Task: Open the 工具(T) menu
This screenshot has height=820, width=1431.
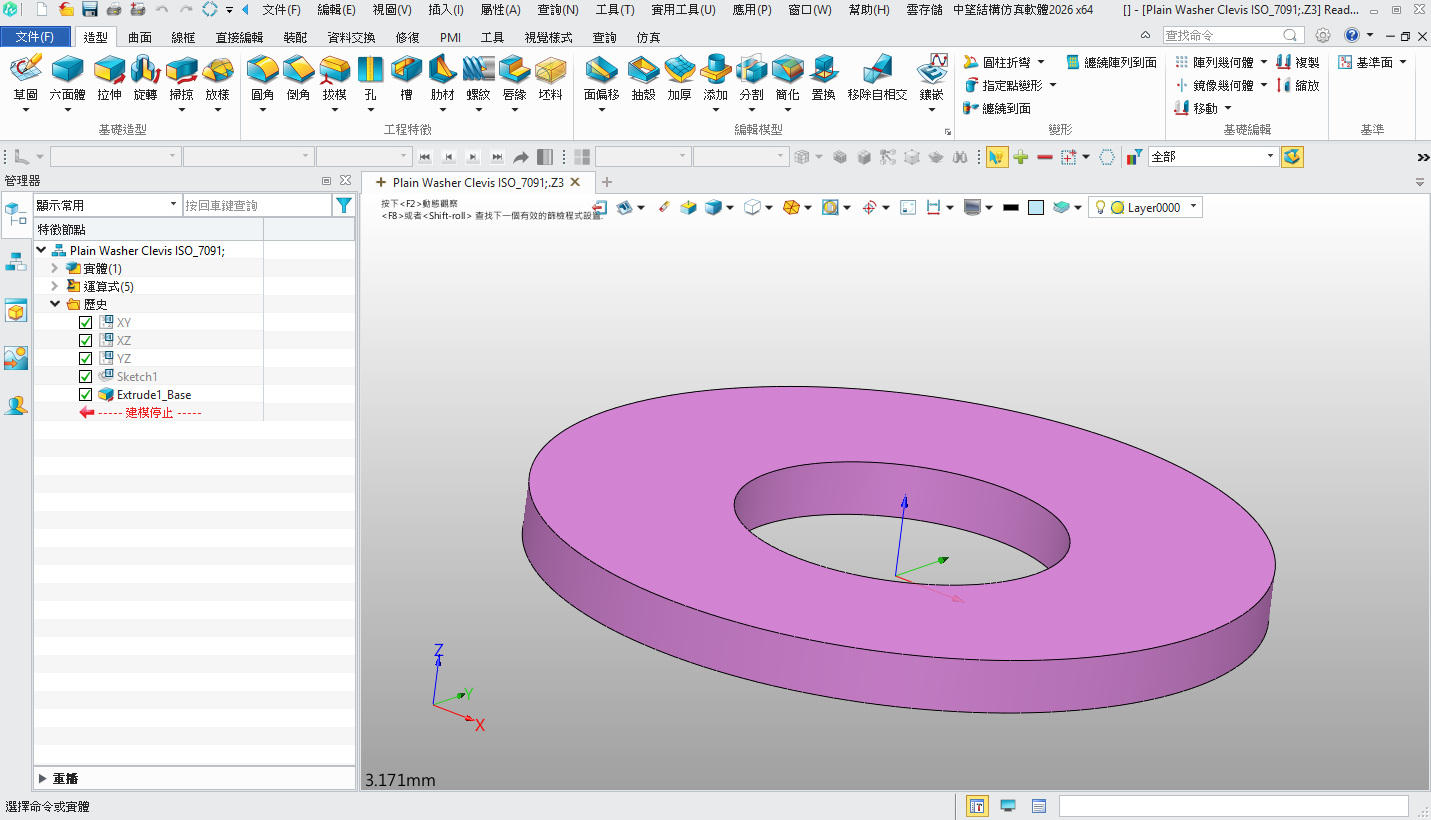Action: (615, 10)
